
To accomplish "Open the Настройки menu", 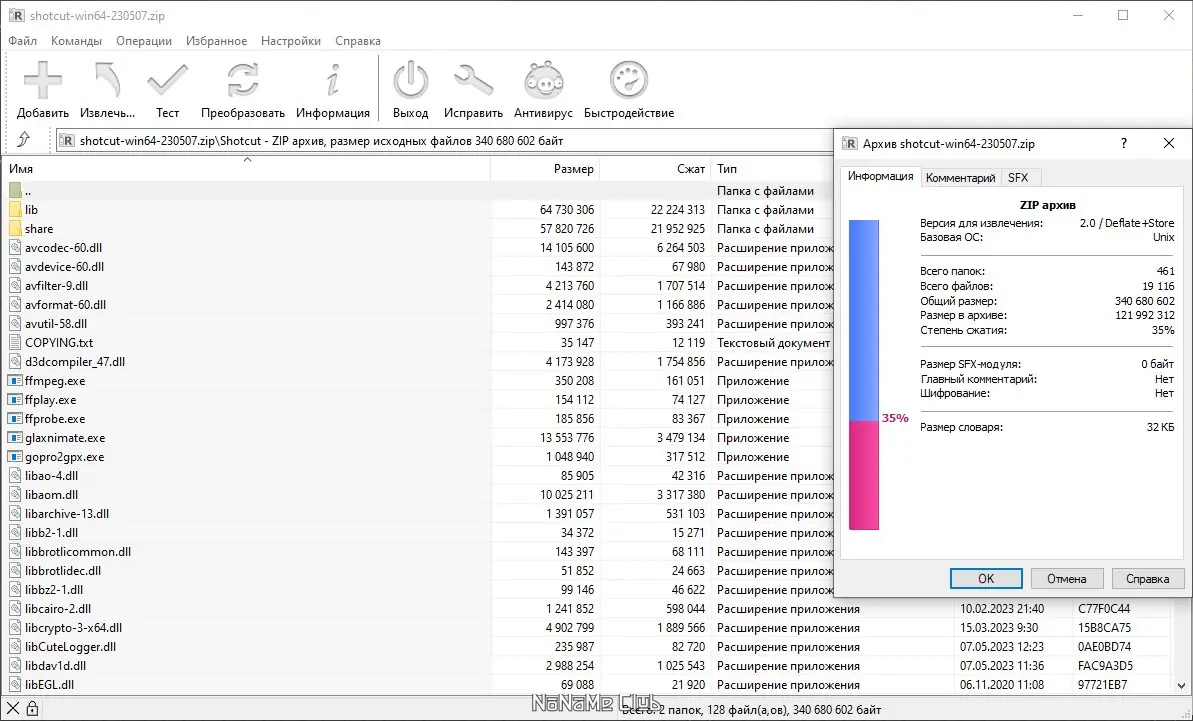I will 291,41.
